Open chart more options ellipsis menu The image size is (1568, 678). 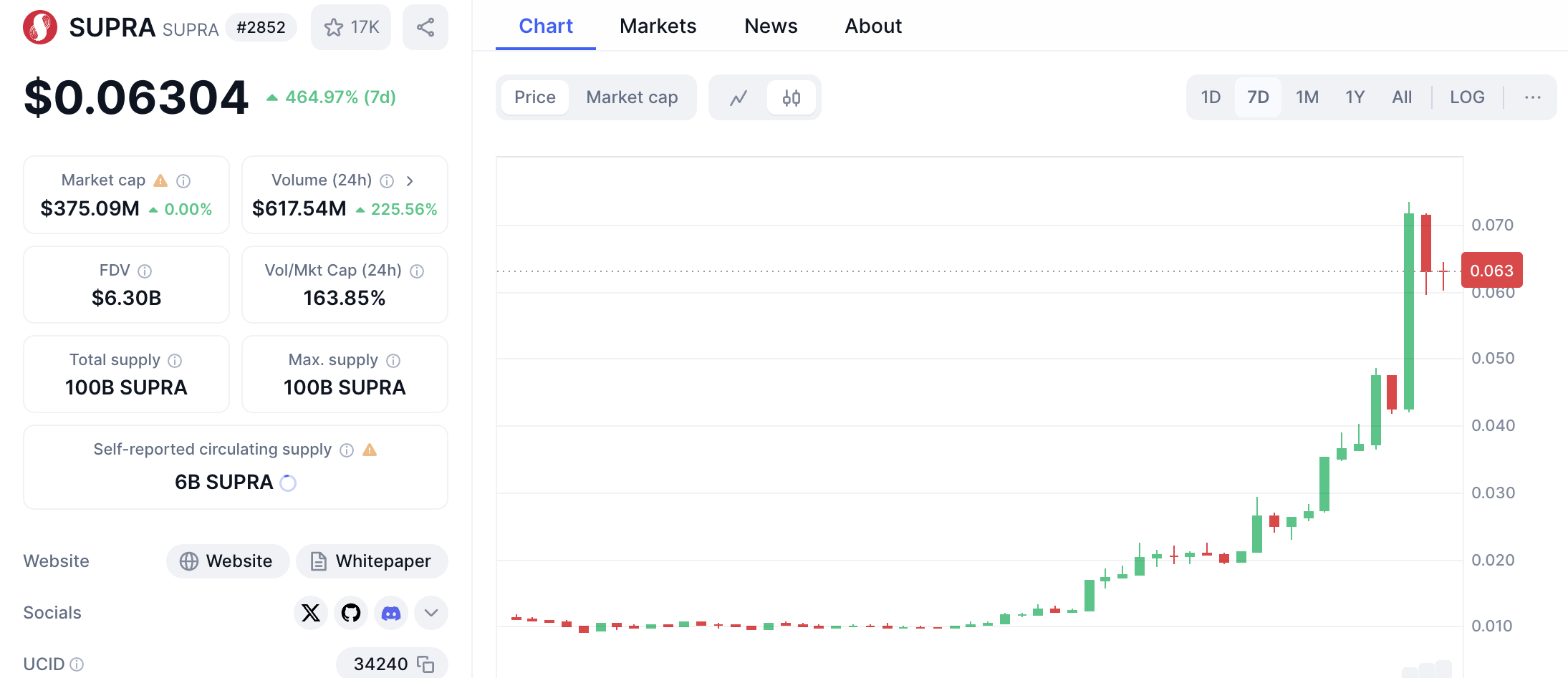tap(1533, 97)
